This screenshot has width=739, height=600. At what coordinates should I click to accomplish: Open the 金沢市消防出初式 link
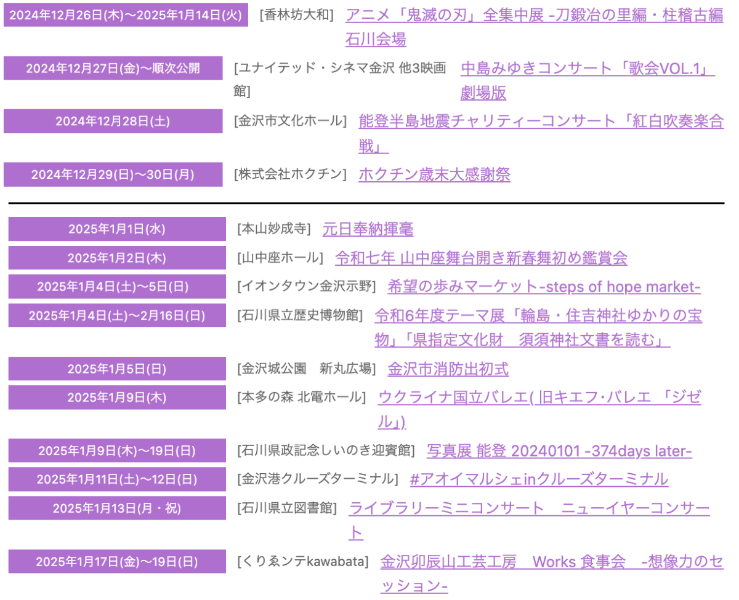tap(448, 369)
